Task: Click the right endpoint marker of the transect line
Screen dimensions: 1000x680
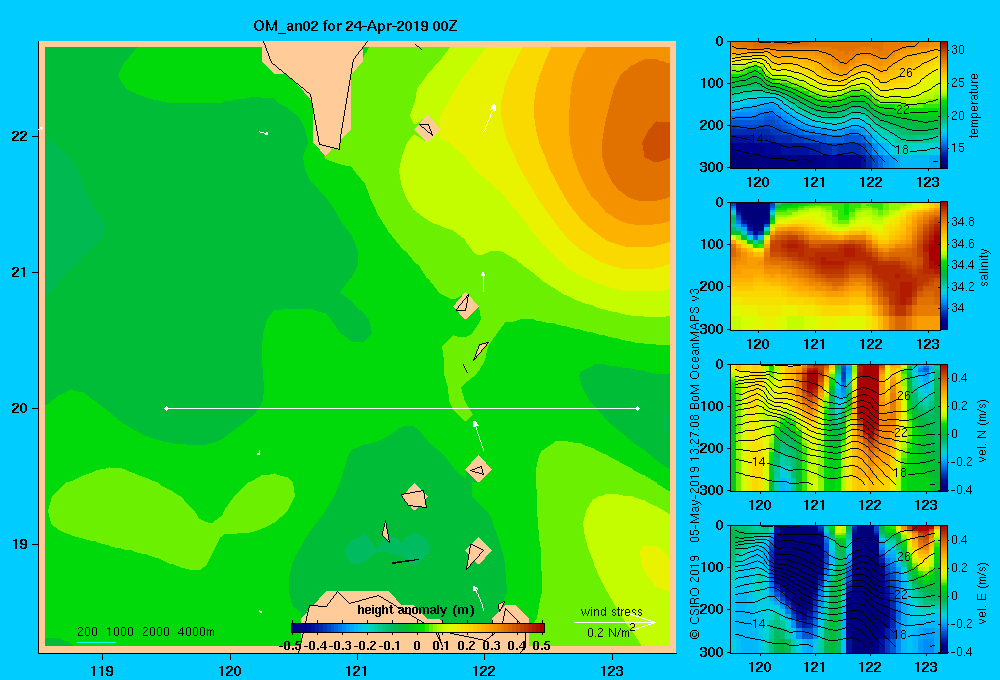Action: tap(637, 408)
